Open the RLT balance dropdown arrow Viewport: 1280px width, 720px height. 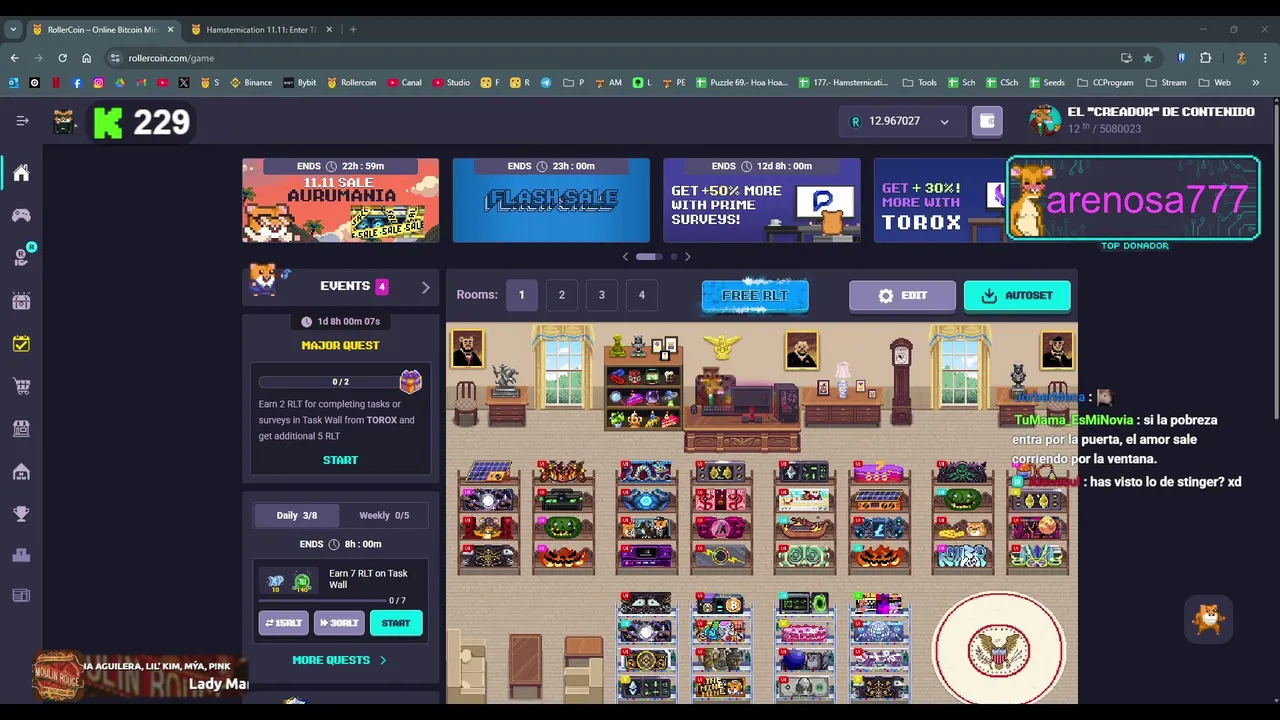[944, 121]
